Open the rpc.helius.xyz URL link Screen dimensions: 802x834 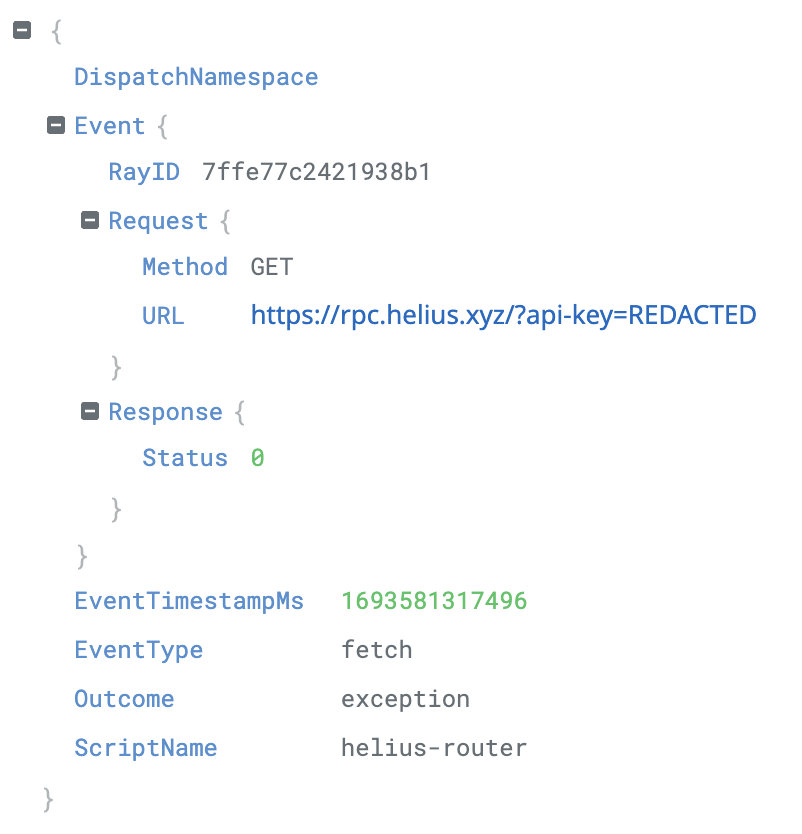point(503,315)
